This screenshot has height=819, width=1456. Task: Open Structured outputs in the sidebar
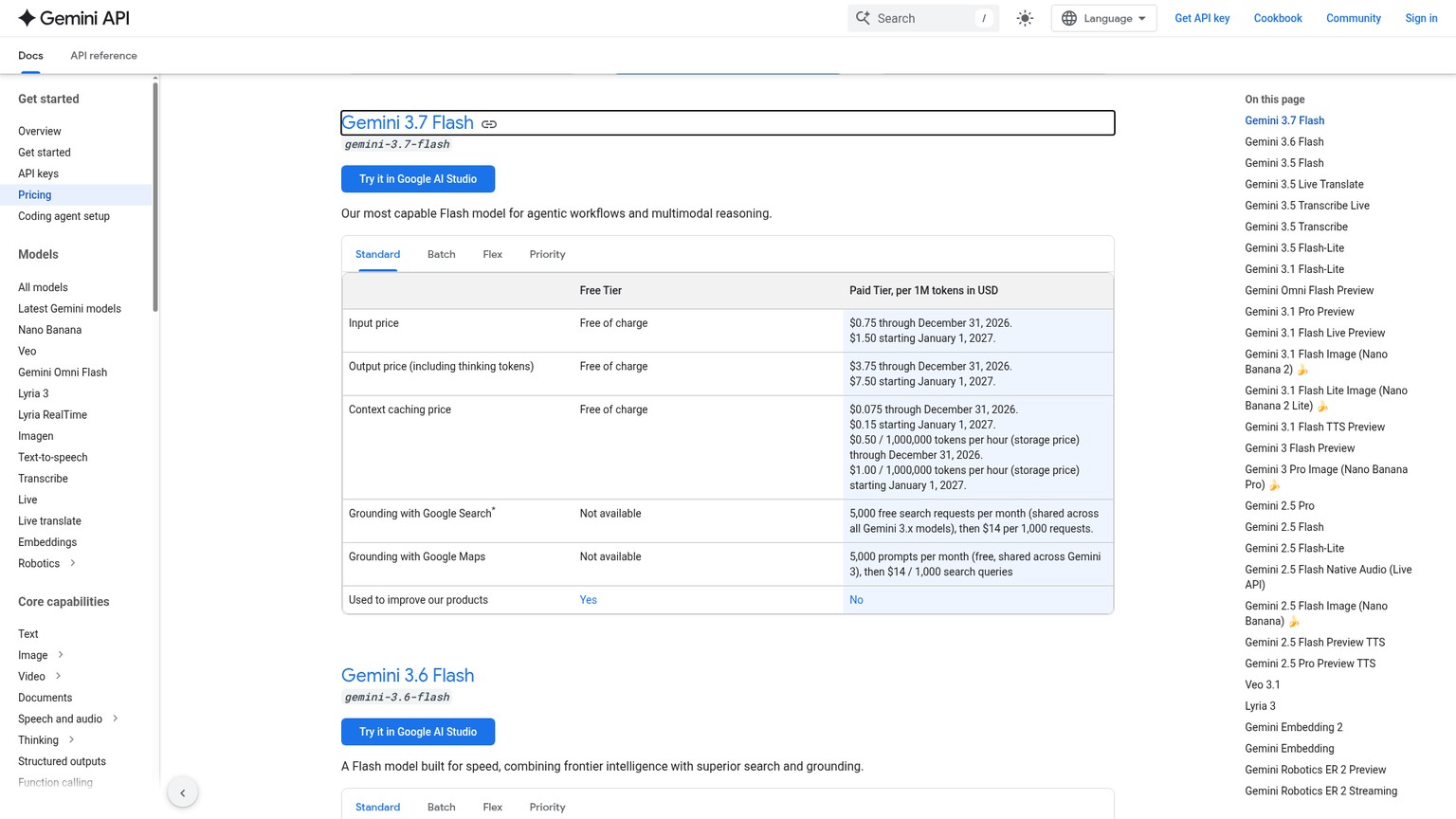62,761
